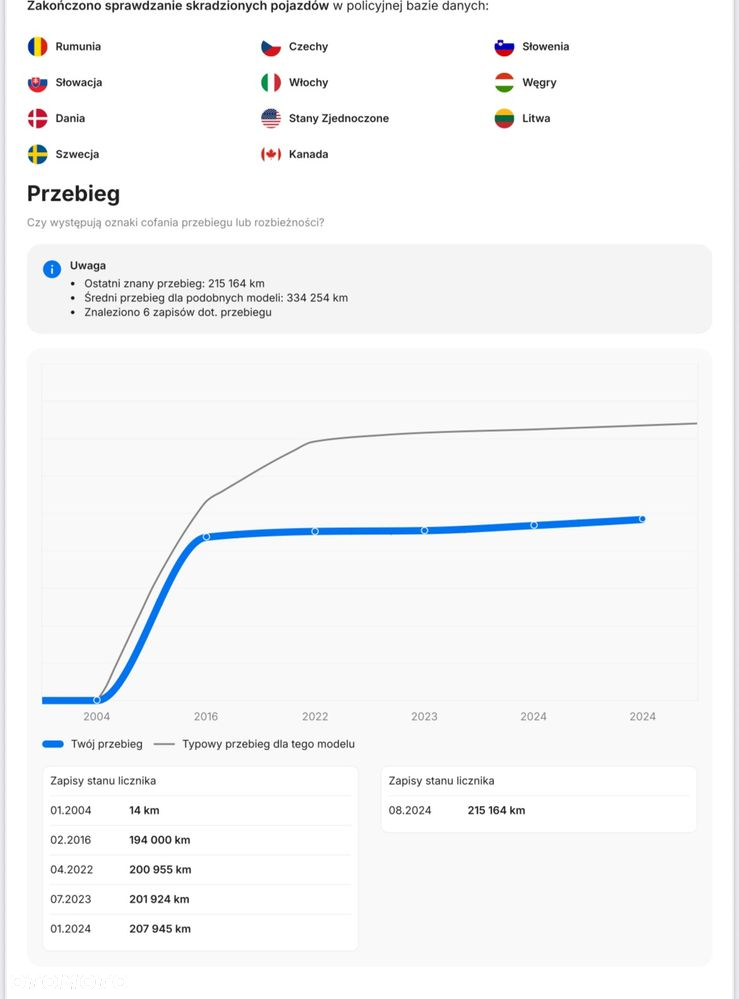Viewport: 739px width, 999px height.
Task: Click the 2022 data point on blue line
Action: point(315,531)
